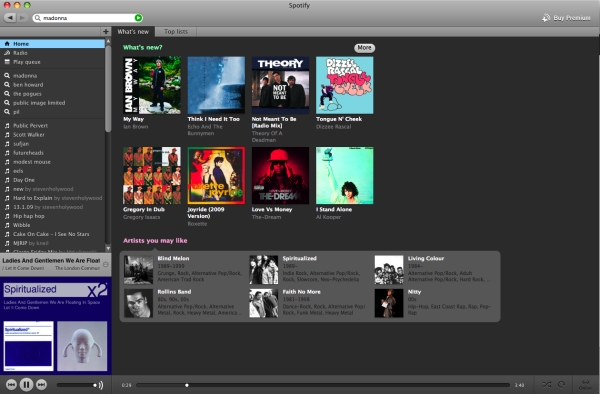Pause the current track
This screenshot has width=600, height=394.
click(x=26, y=384)
